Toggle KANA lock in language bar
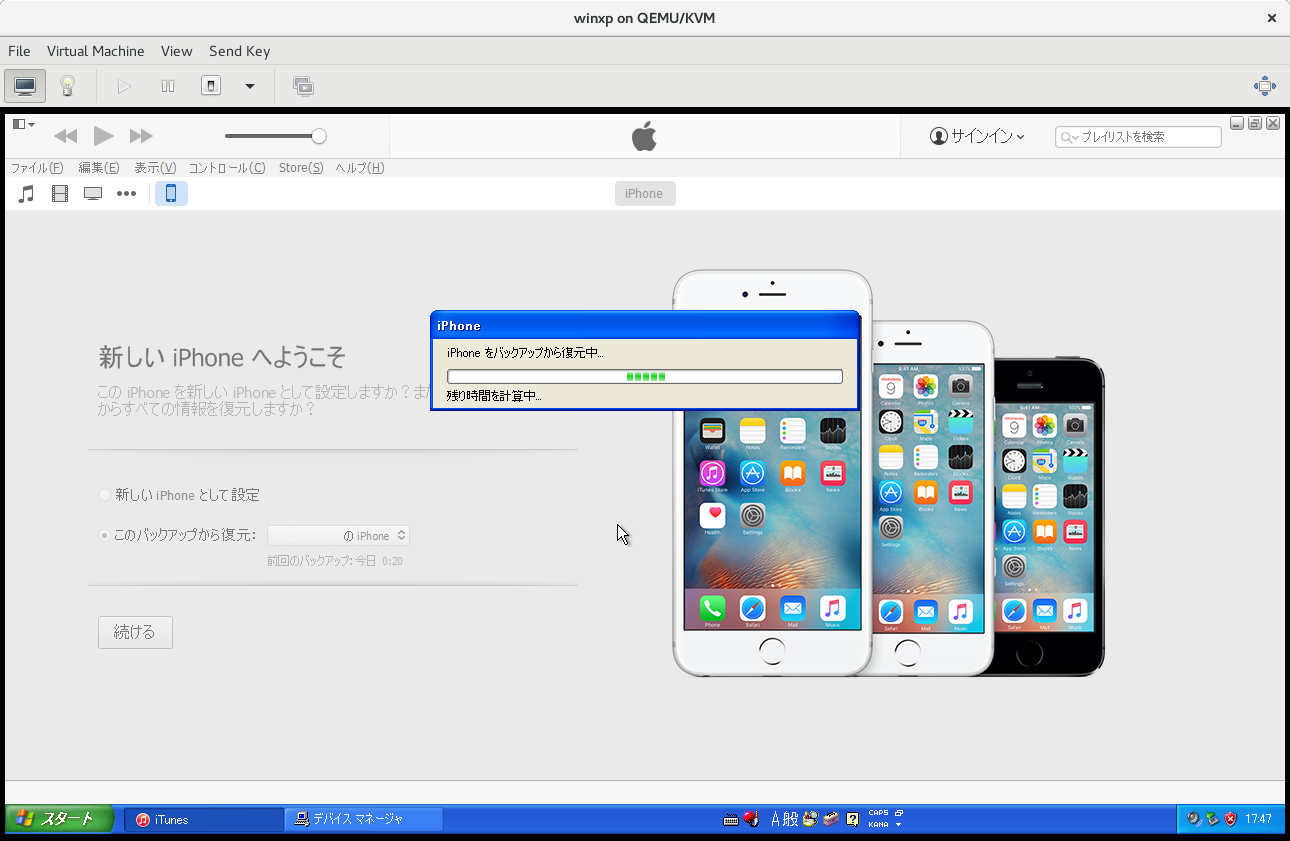This screenshot has width=1290, height=841. click(878, 825)
